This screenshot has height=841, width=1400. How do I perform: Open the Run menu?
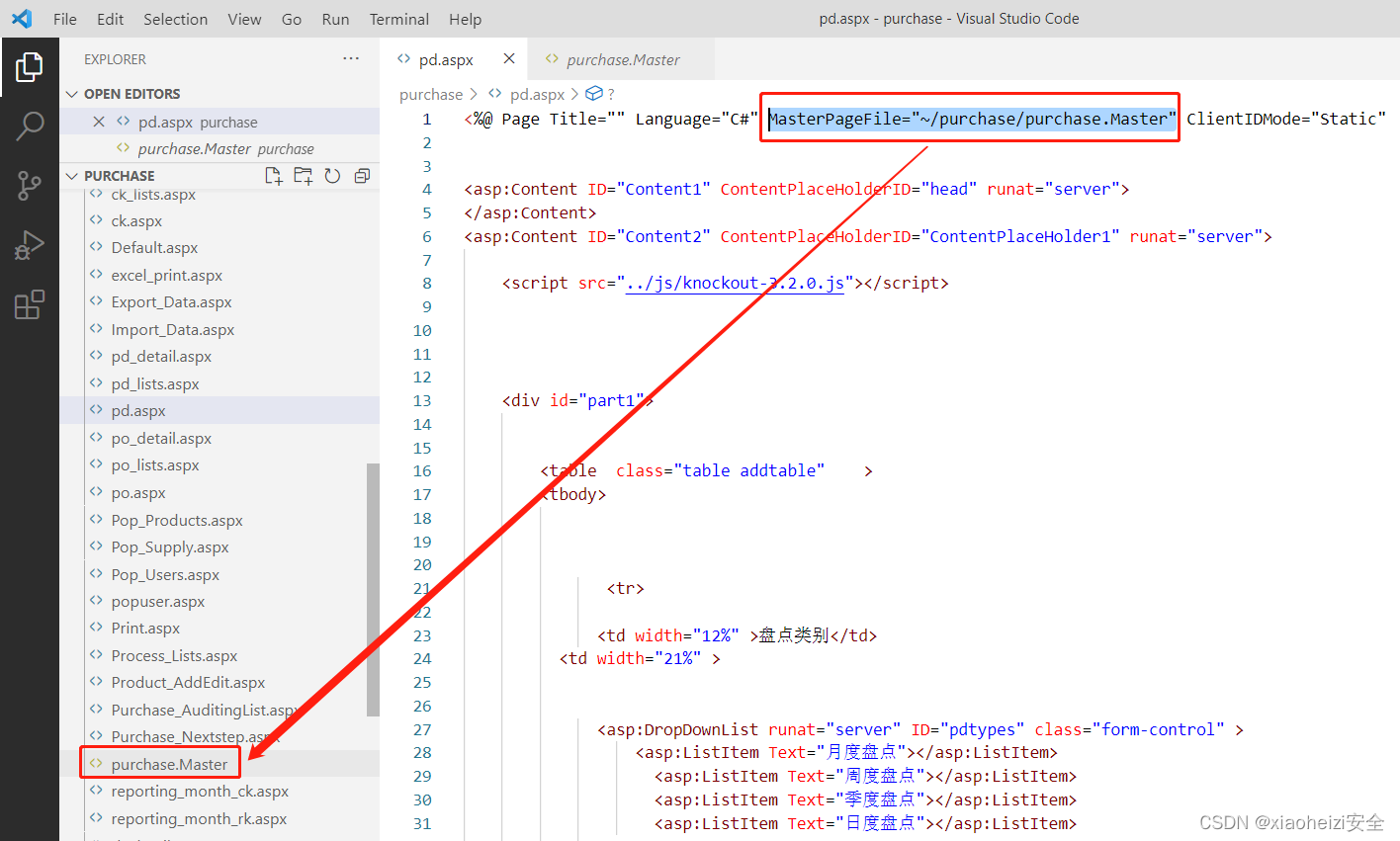pyautogui.click(x=335, y=19)
